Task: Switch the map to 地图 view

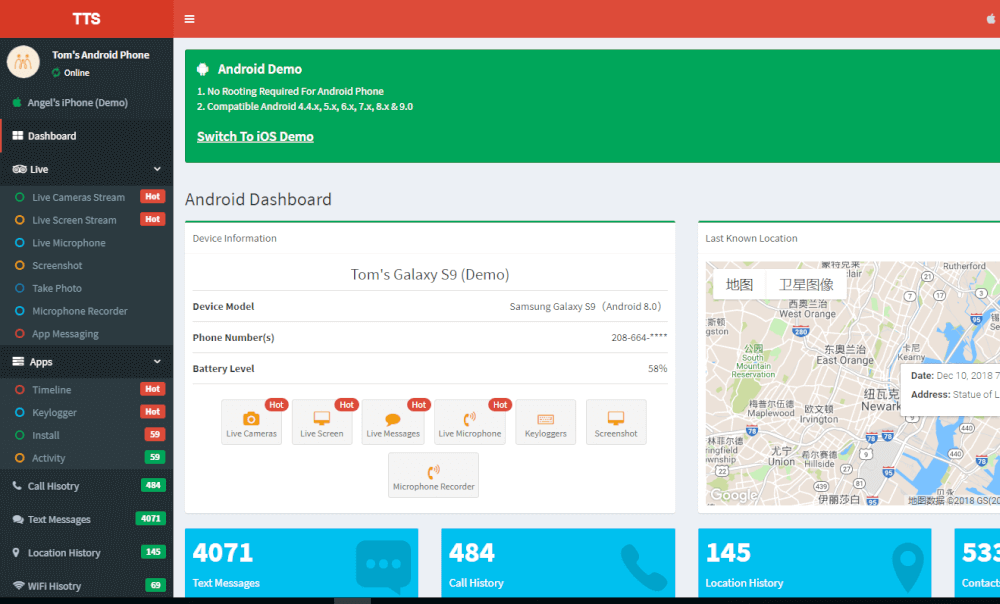Action: 739,284
